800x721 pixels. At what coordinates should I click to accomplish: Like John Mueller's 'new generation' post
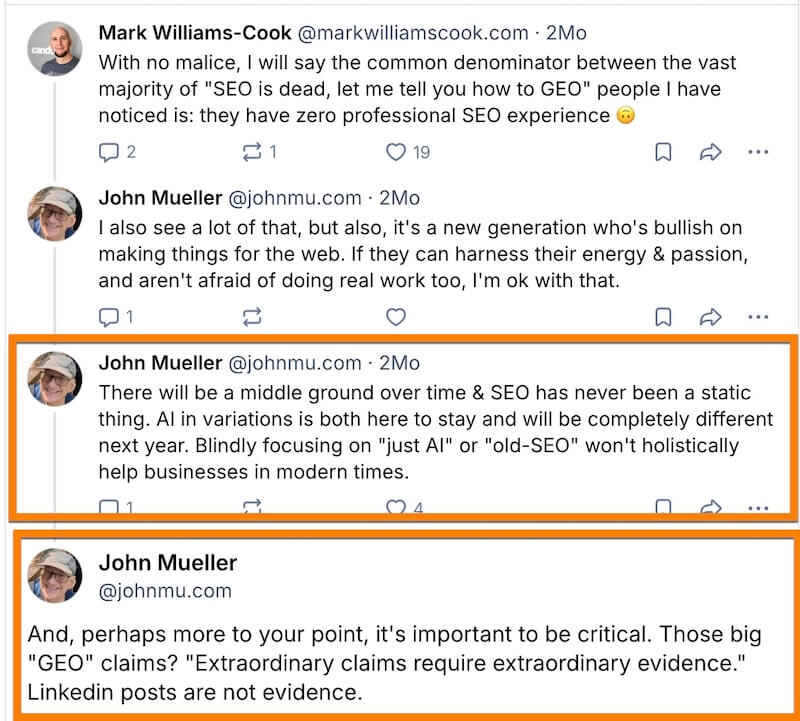coord(396,317)
